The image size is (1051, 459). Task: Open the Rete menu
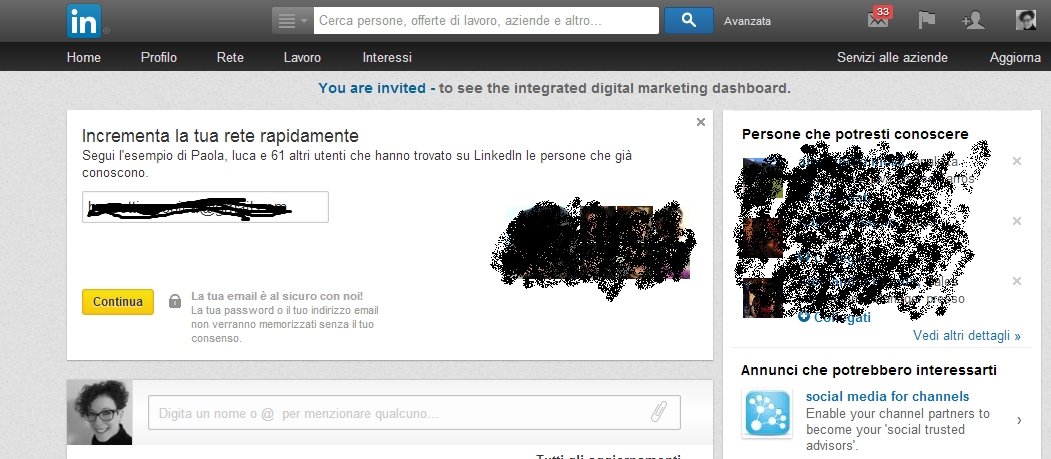pos(230,57)
